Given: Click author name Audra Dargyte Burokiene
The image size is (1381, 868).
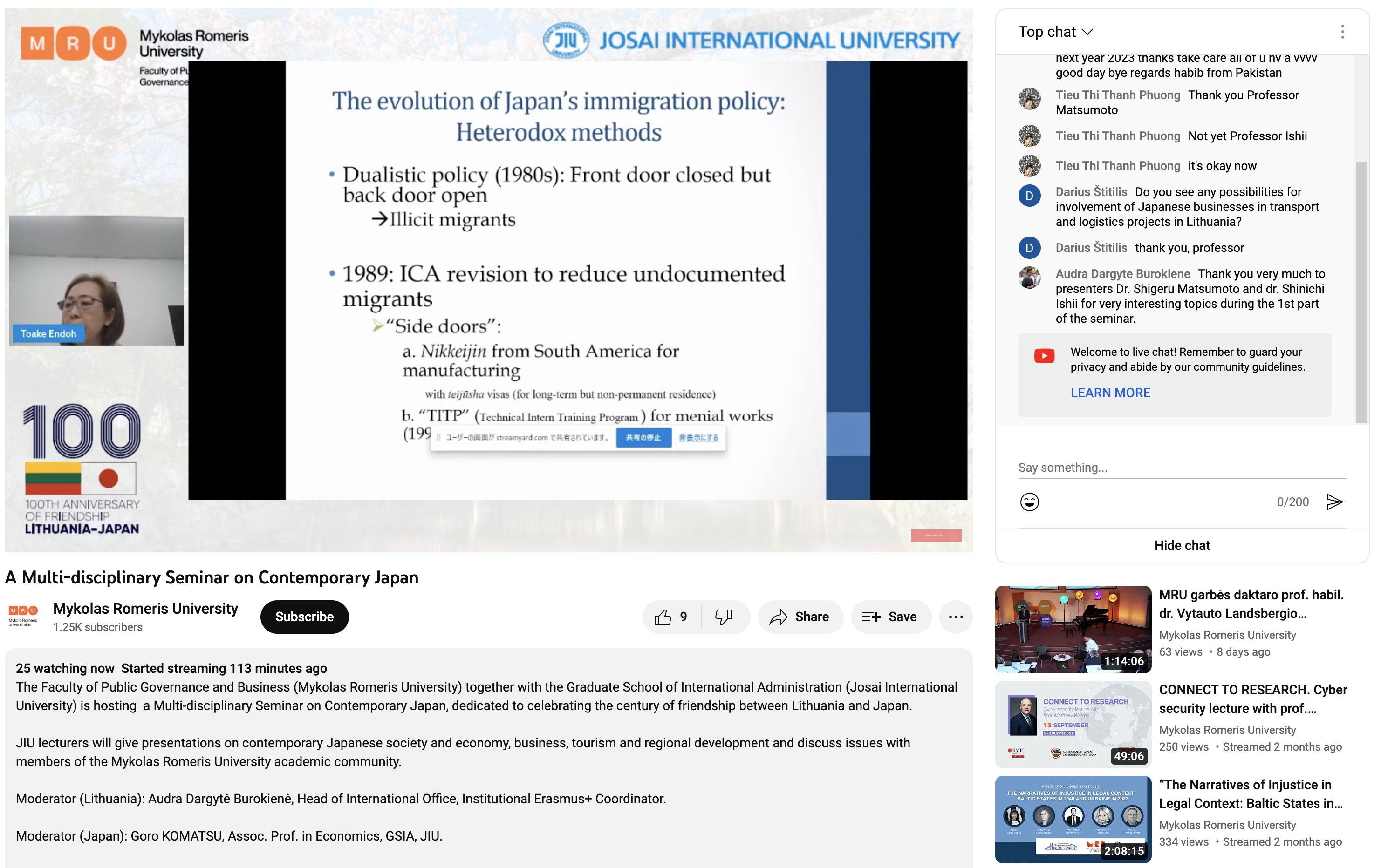Looking at the screenshot, I should (1122, 274).
